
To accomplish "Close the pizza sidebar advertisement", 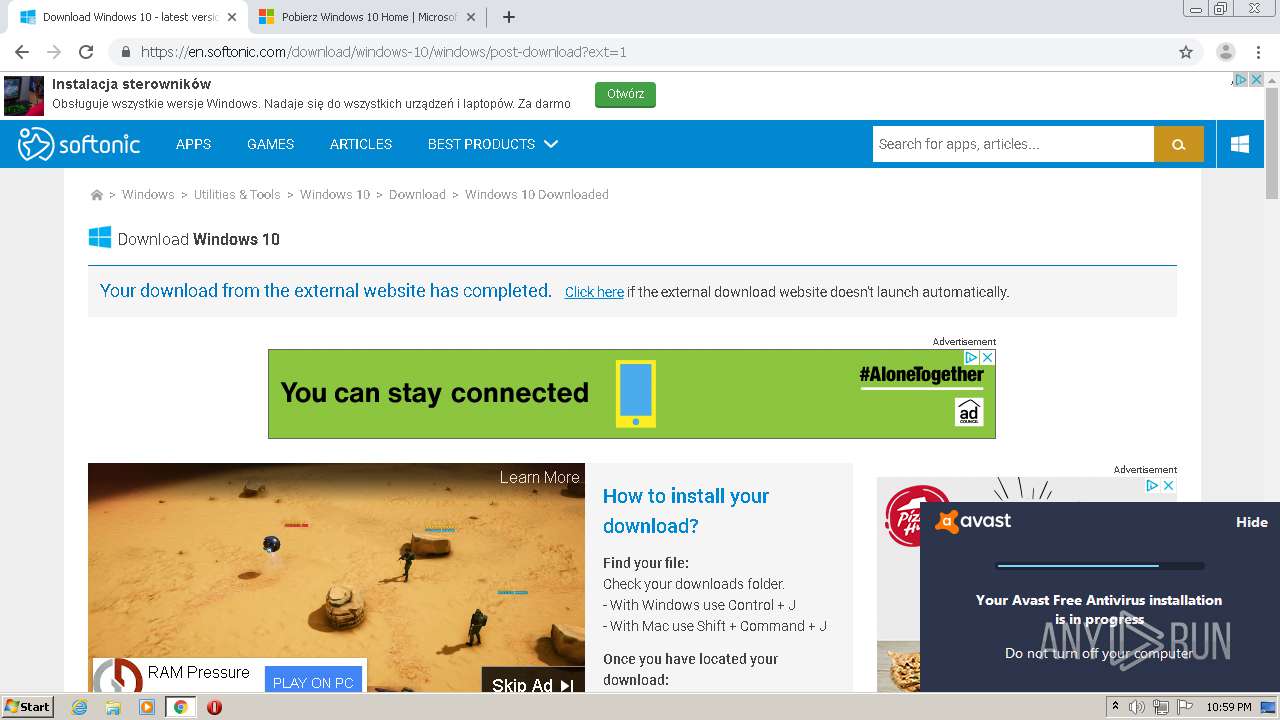I will pos(1168,485).
